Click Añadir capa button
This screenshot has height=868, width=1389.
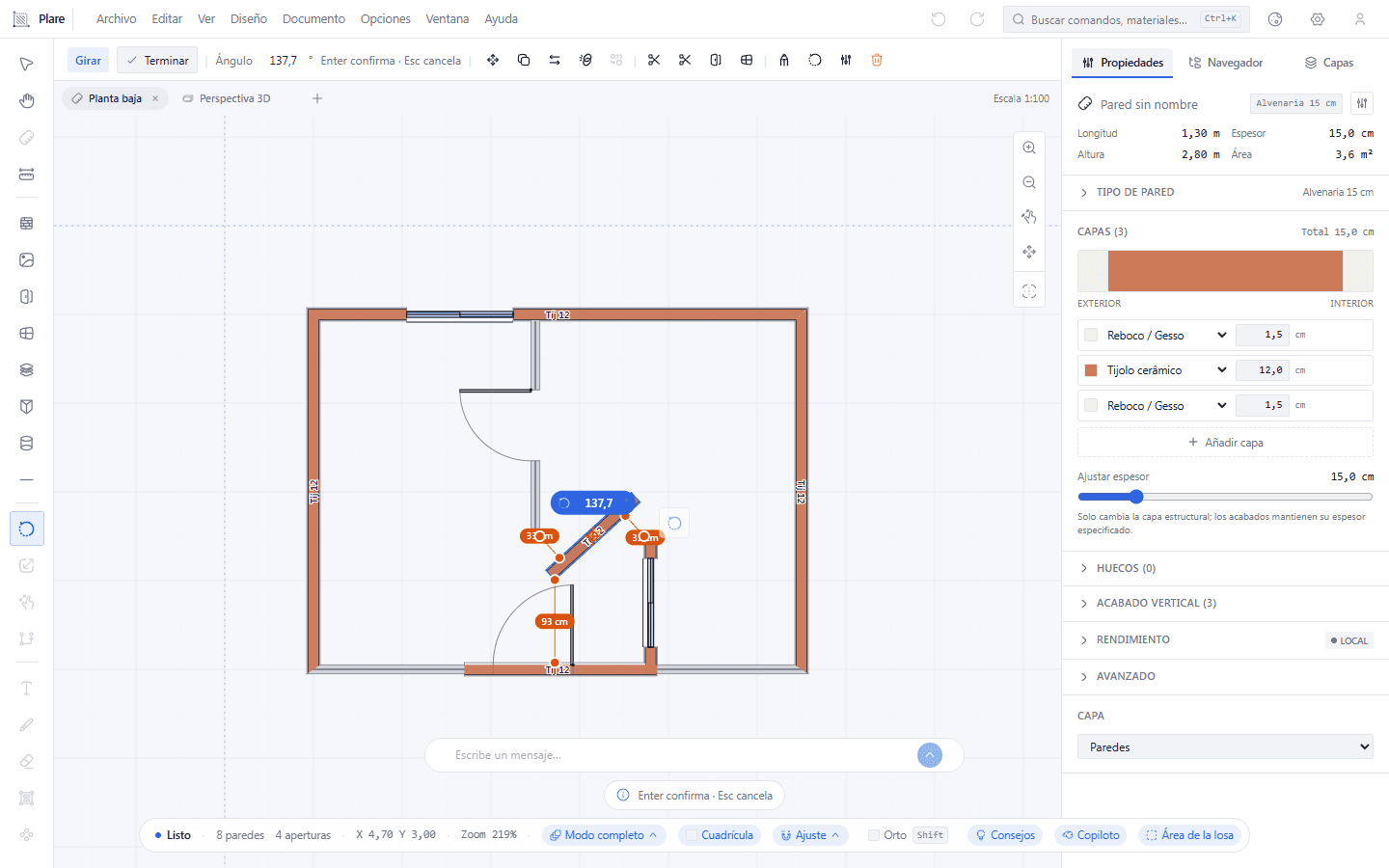(1225, 443)
